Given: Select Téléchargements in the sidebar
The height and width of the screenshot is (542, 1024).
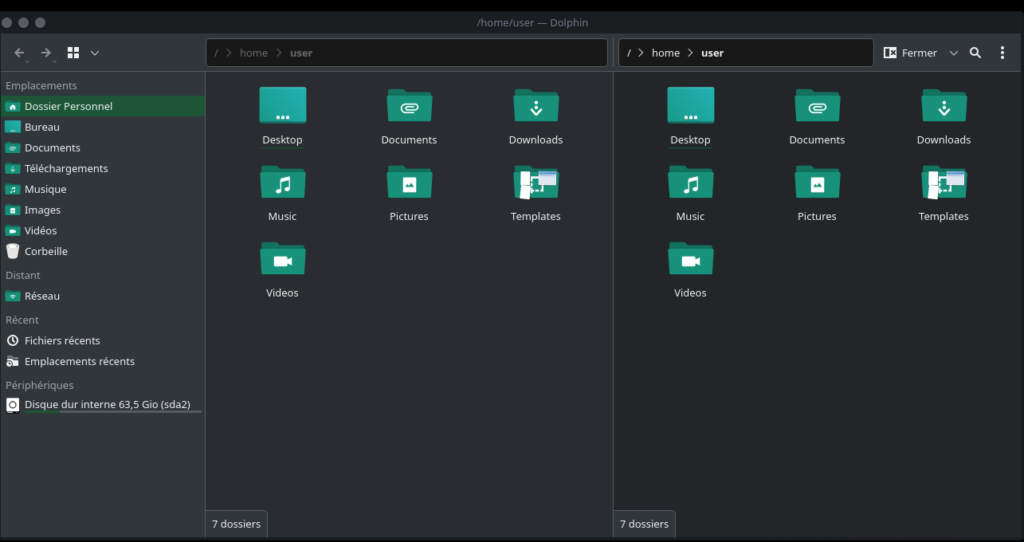Looking at the screenshot, I should click(66, 169).
